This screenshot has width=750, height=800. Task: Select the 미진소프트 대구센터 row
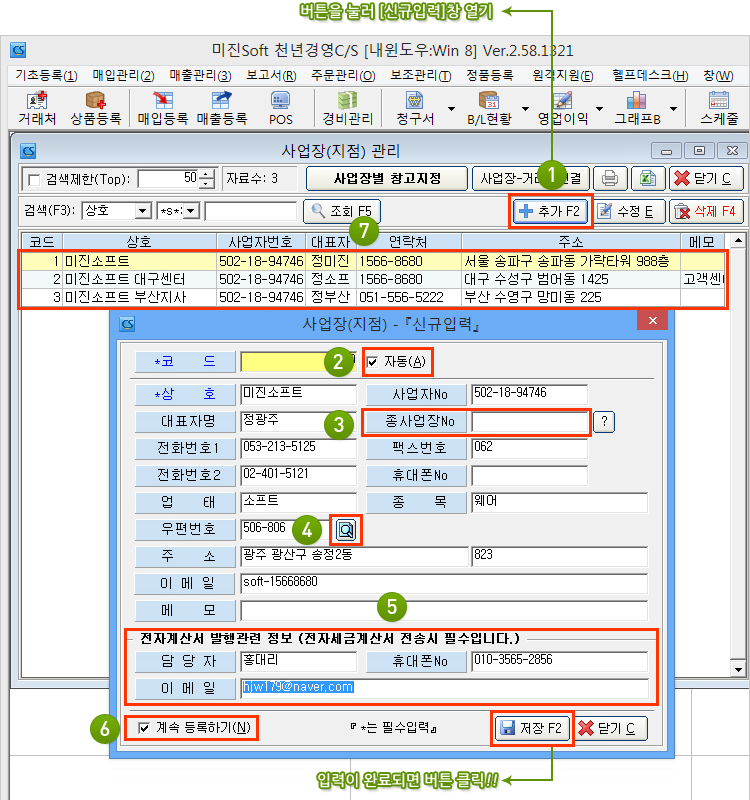tap(372, 280)
